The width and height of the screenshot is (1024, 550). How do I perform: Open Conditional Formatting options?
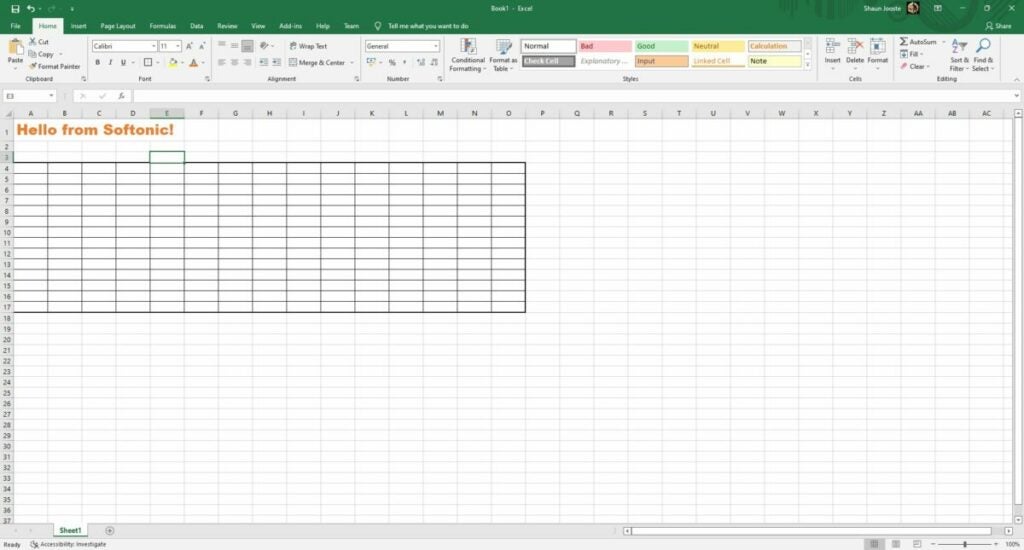(468, 55)
